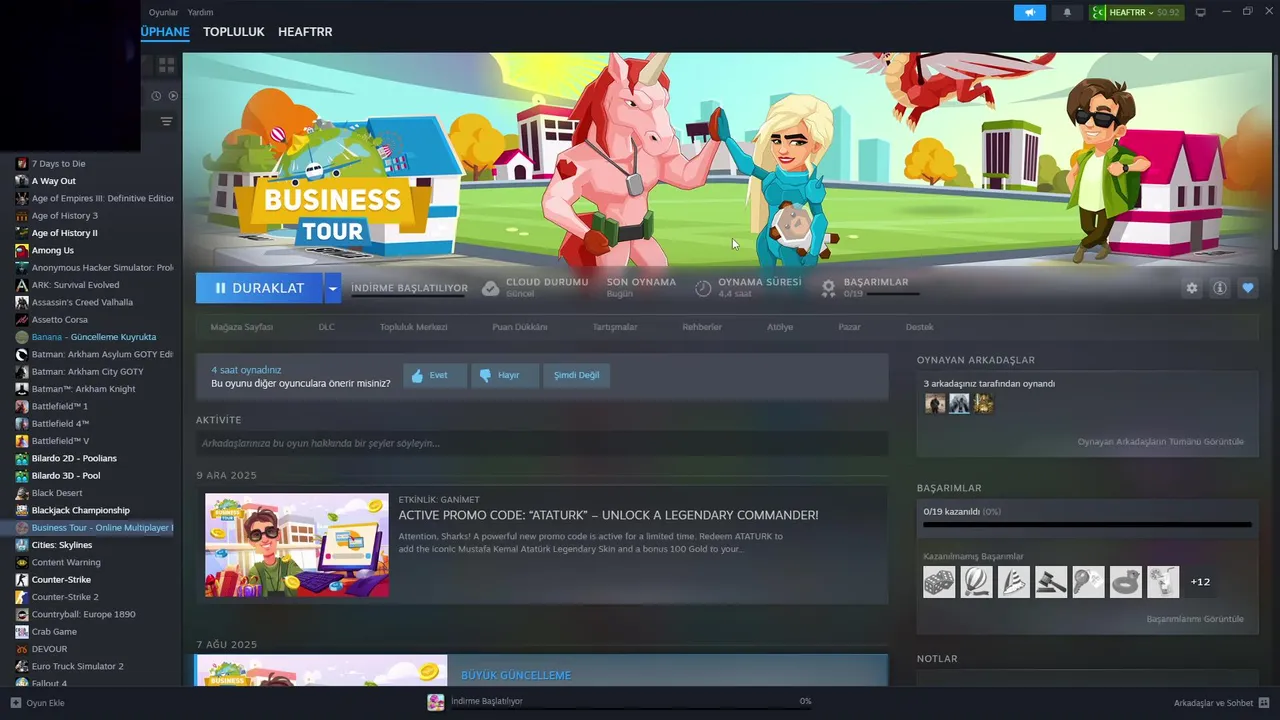The image size is (1280, 720).
Task: Click the activity comment input field
Action: pos(542,443)
